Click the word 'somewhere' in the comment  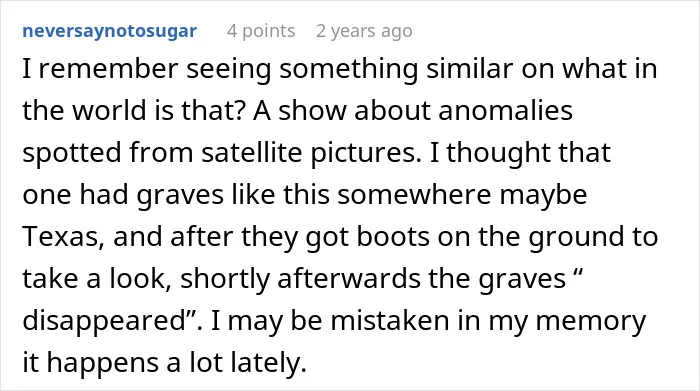coord(414,196)
